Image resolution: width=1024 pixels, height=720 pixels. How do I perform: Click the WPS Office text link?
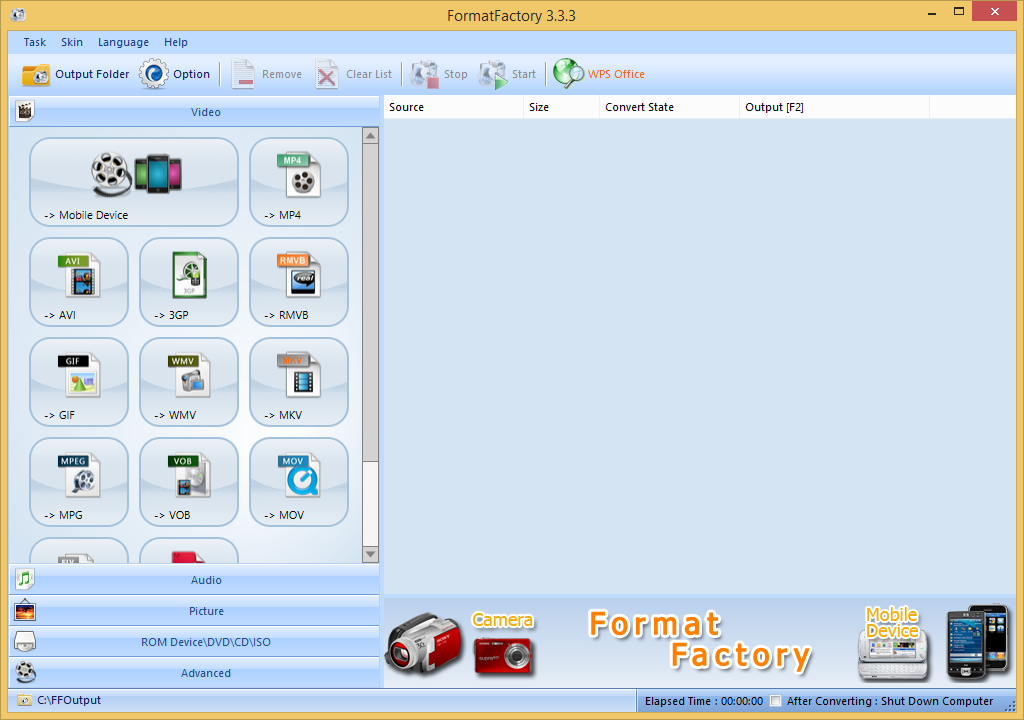pos(616,74)
